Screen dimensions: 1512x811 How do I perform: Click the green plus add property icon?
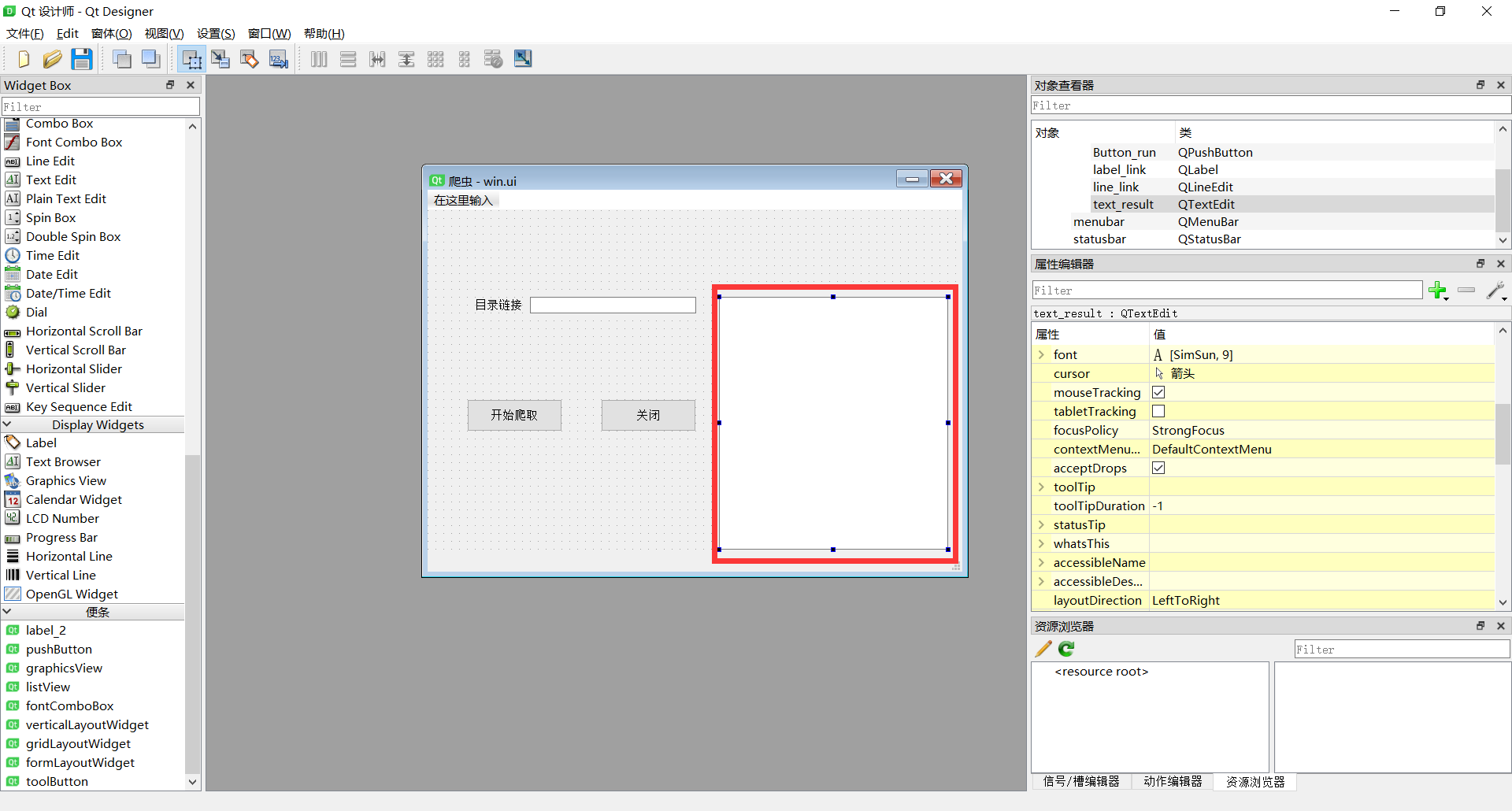tap(1437, 291)
